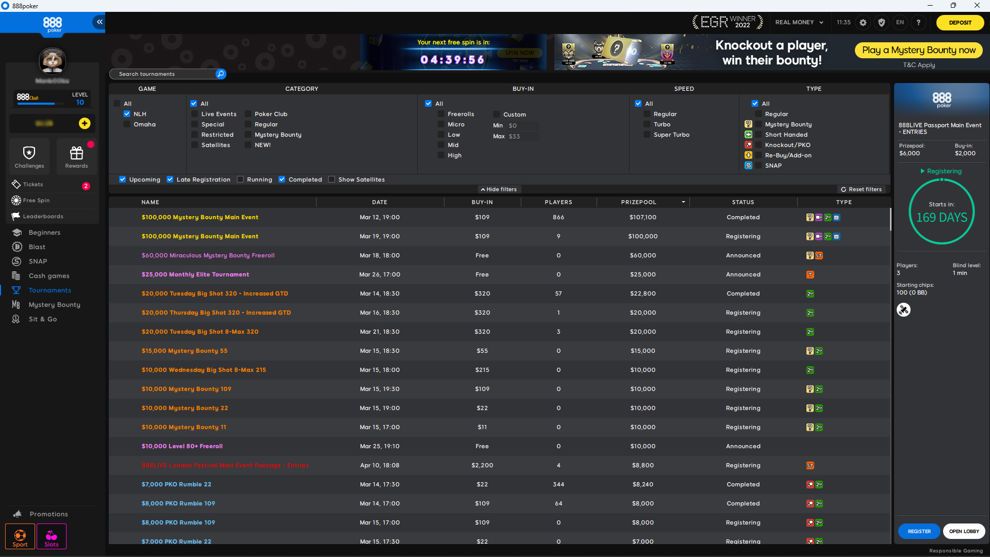Open help question mark icon
The height and width of the screenshot is (557, 990).
(919, 22)
